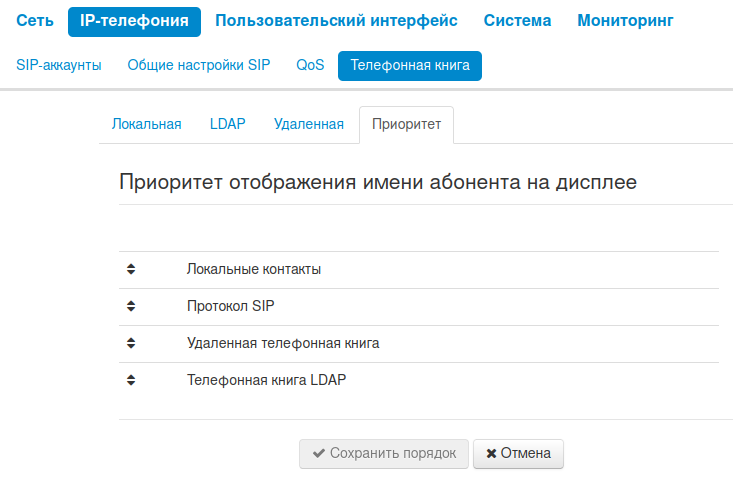This screenshot has width=733, height=490.
Task: Open the Система menu
Action: tap(517, 20)
